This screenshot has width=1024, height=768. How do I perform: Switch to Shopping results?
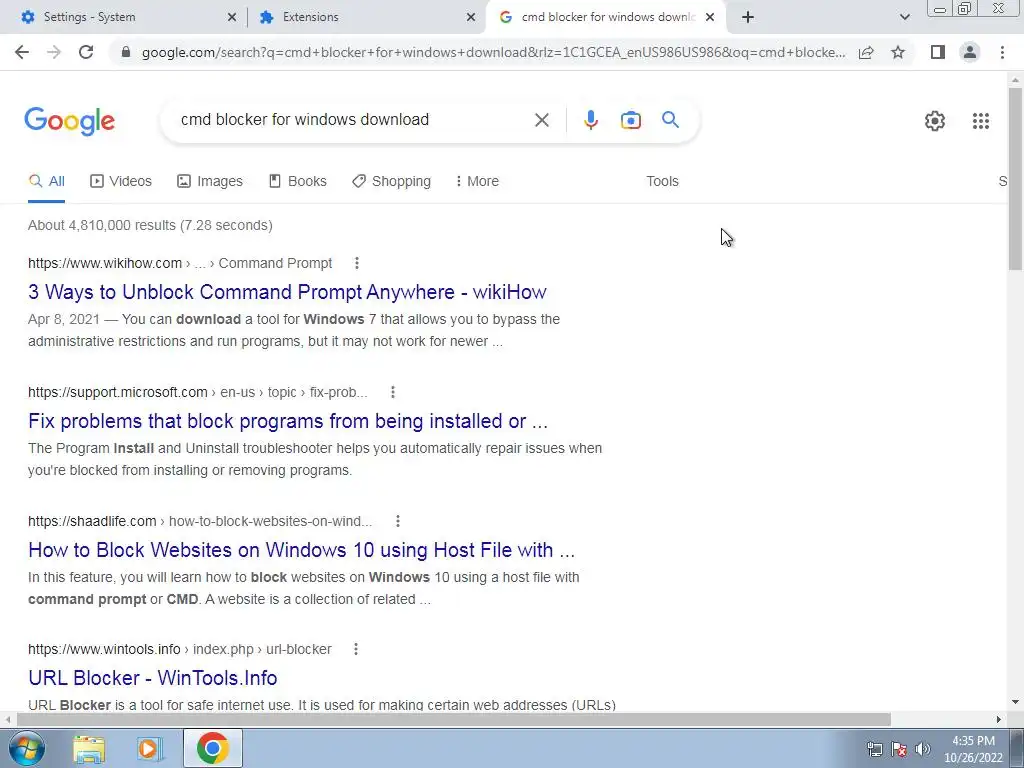pos(391,182)
